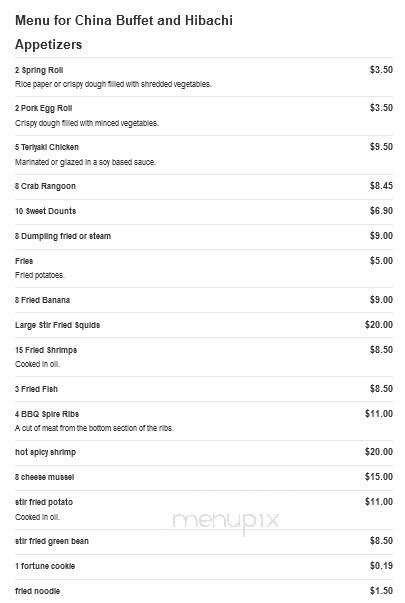Image resolution: width=405 pixels, height=603 pixels.
Task: Select the 8 Crab Rangoon row
Action: [204, 186]
